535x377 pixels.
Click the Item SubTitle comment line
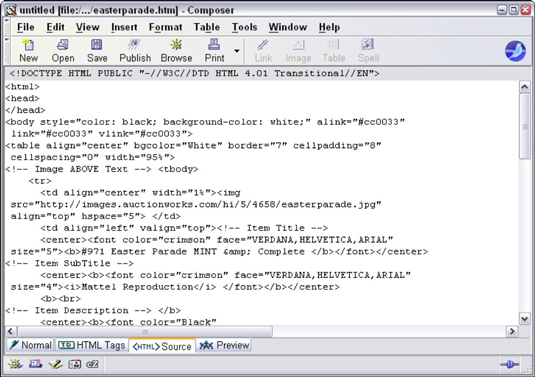tap(70, 263)
